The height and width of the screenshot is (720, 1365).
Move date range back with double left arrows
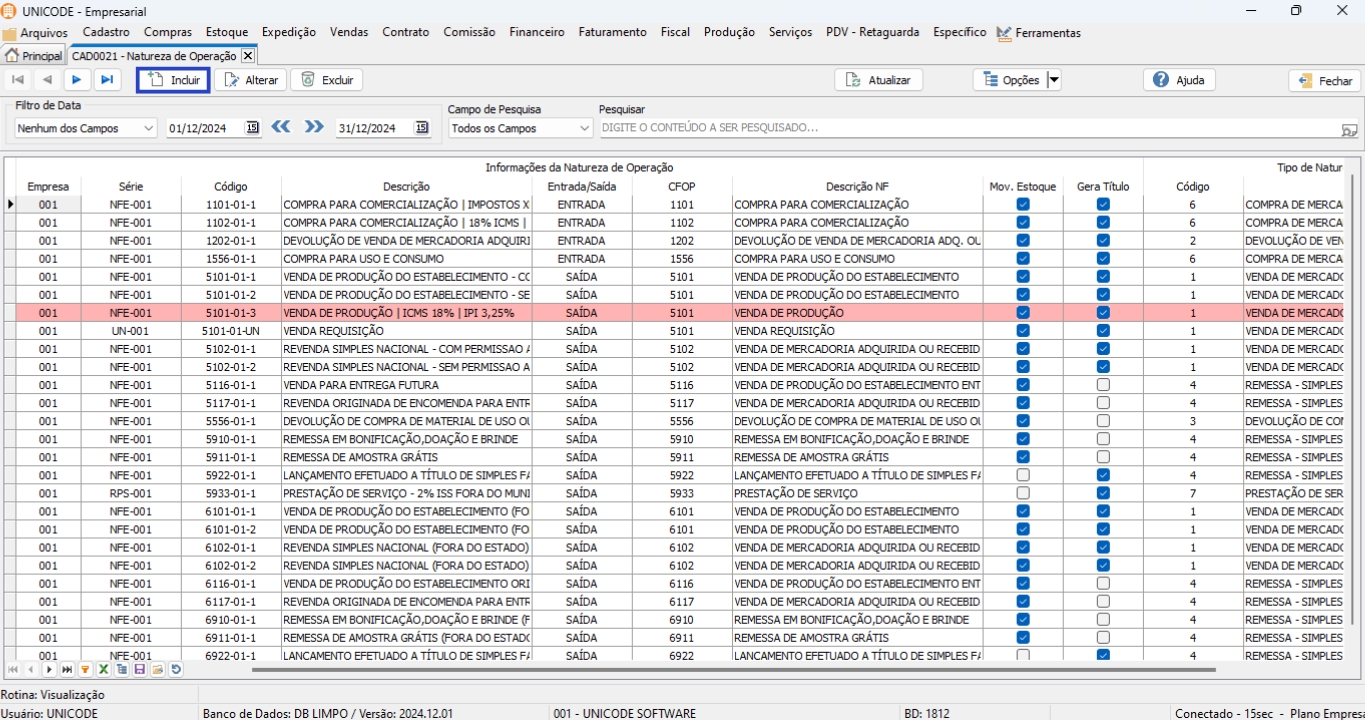pos(281,127)
